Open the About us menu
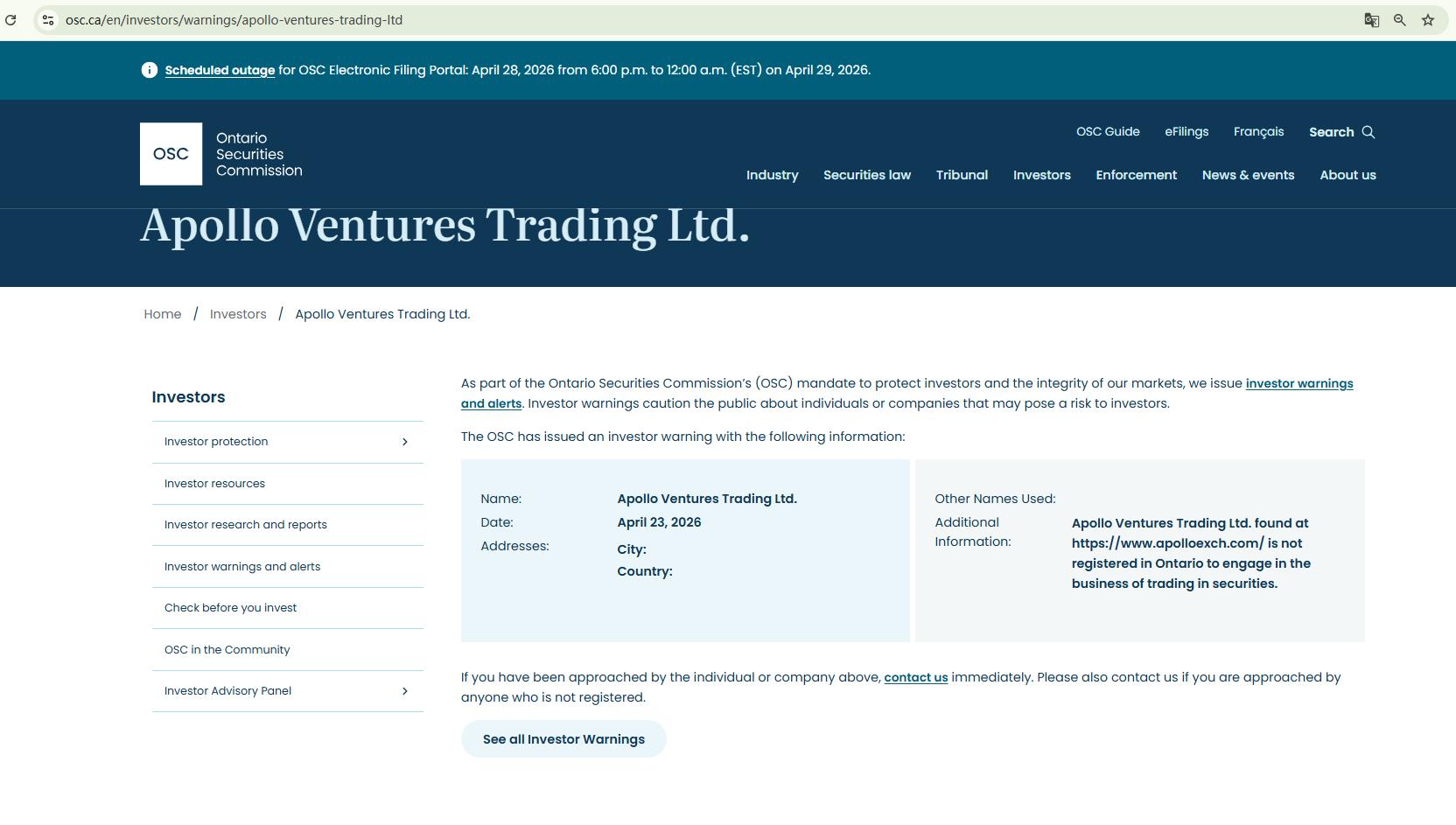 [1348, 175]
